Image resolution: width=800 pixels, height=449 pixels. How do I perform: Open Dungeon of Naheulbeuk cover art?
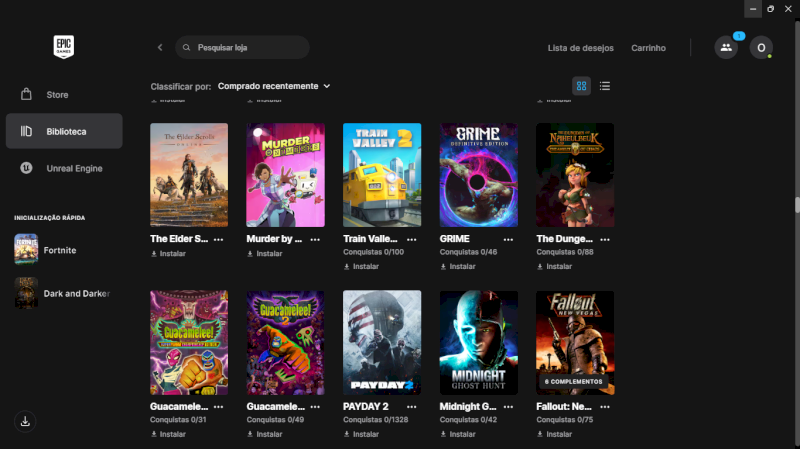(x=575, y=175)
